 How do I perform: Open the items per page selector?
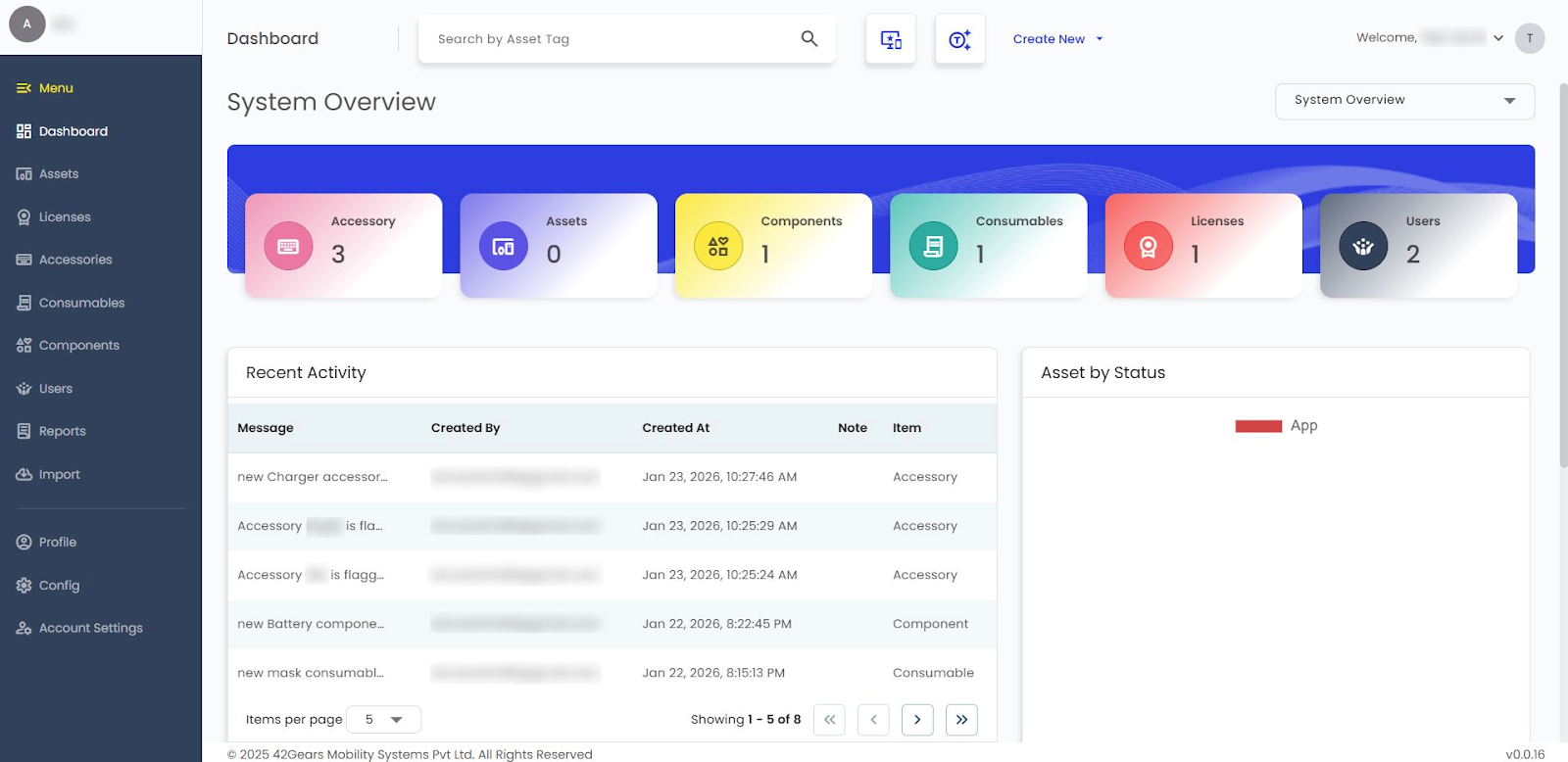(x=384, y=720)
